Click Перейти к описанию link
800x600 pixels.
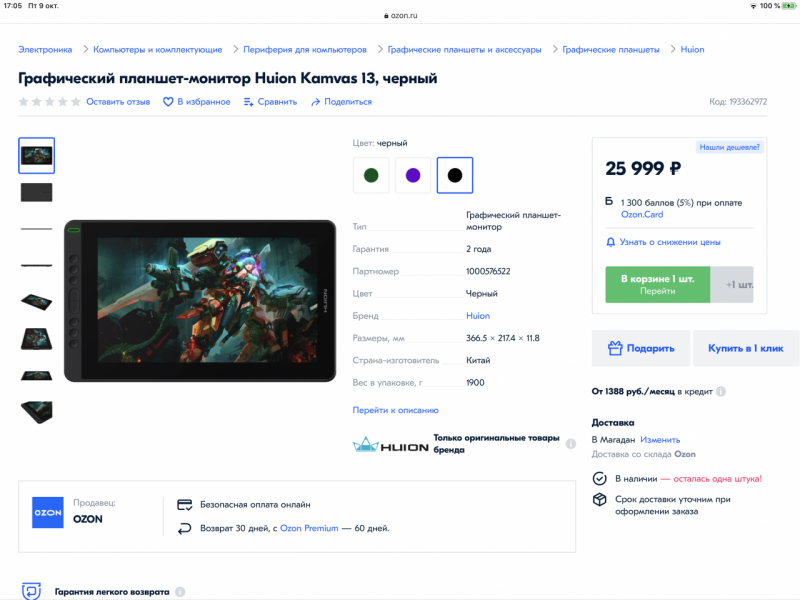[x=395, y=410]
